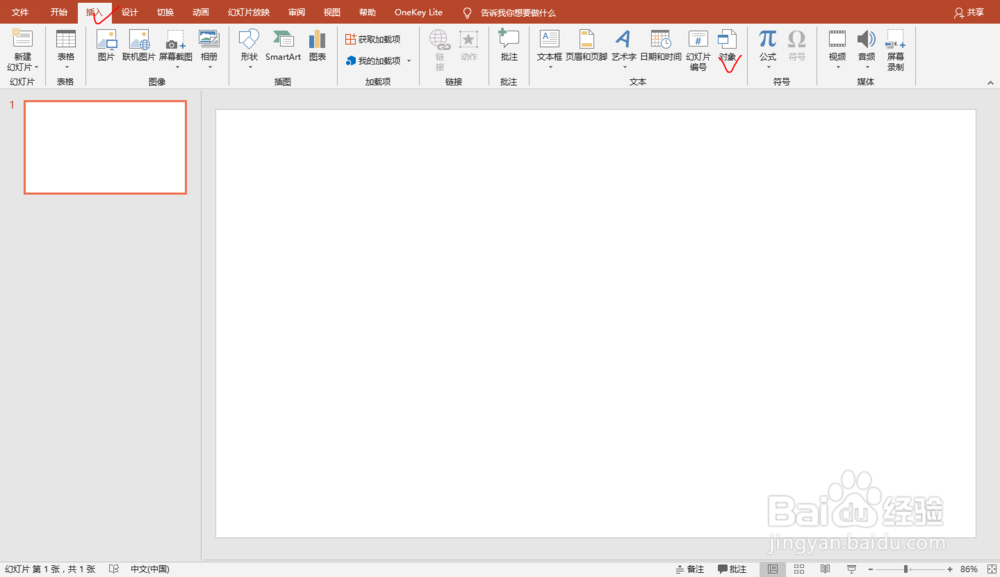Switch to the Home (开始) tab

[59, 12]
